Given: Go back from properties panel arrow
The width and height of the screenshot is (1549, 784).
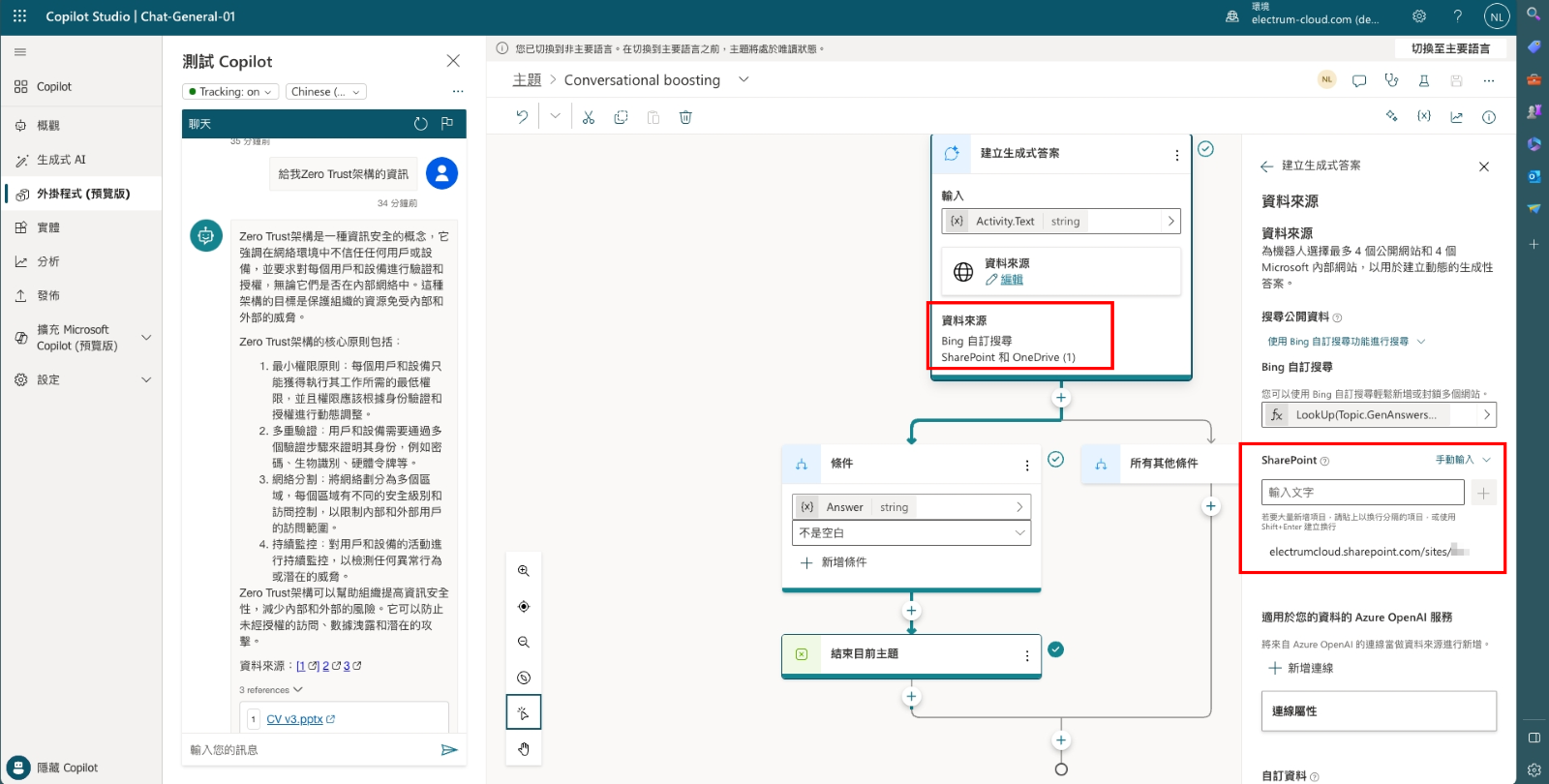Looking at the screenshot, I should (x=1266, y=166).
